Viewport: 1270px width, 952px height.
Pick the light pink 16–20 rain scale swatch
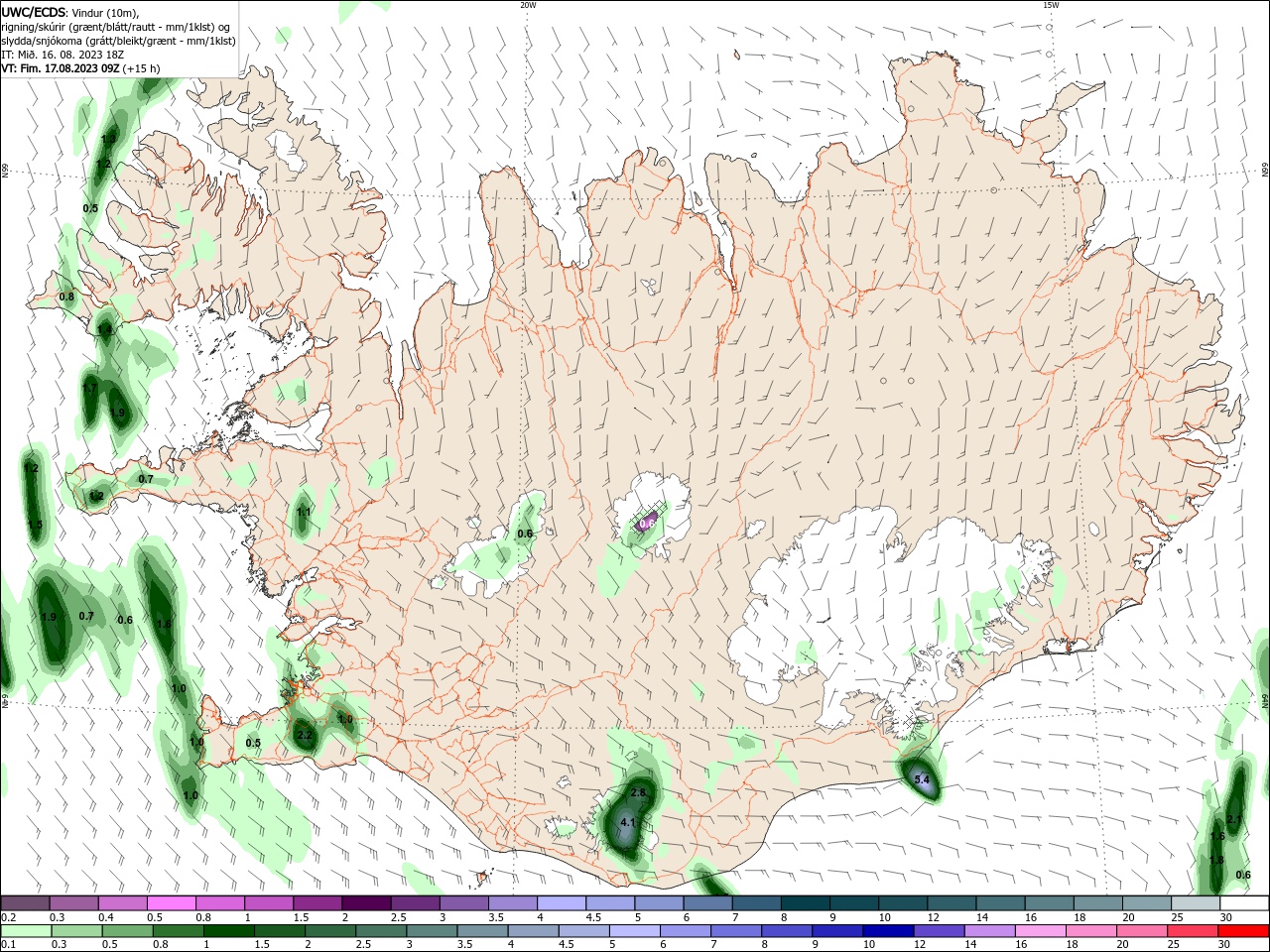(1039, 930)
